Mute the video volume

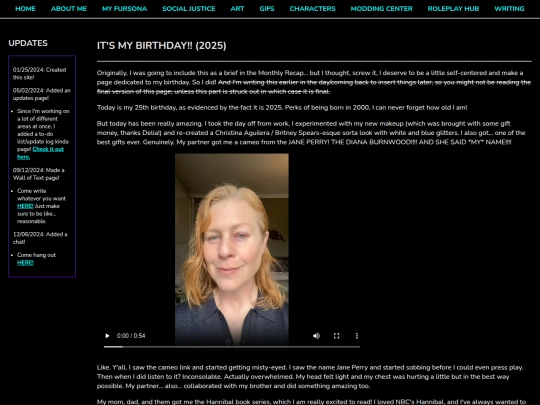point(316,336)
